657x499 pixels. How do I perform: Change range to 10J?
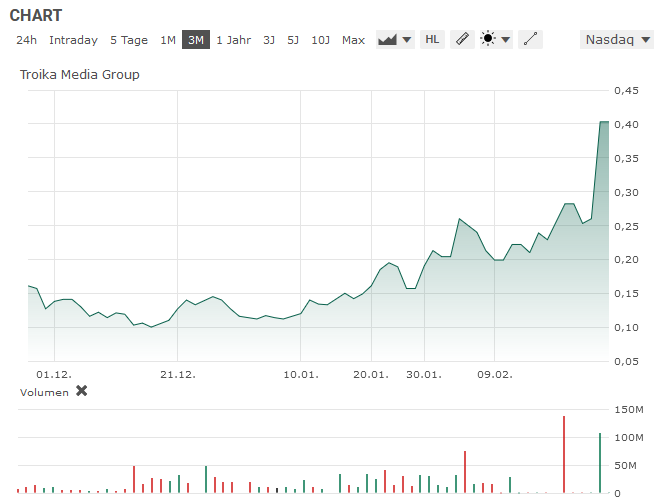pyautogui.click(x=320, y=40)
